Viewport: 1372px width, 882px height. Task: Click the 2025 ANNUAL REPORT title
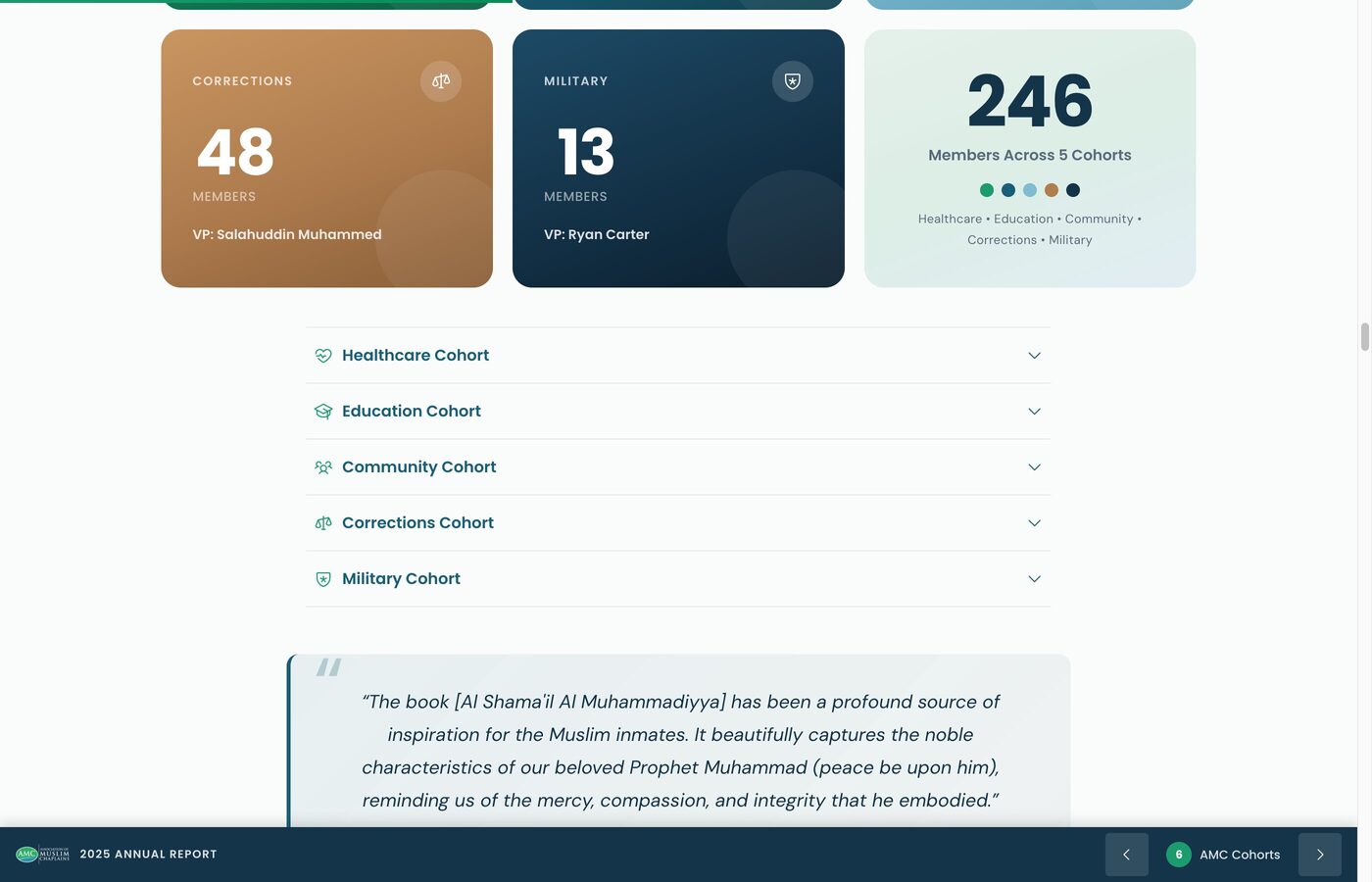tap(148, 855)
